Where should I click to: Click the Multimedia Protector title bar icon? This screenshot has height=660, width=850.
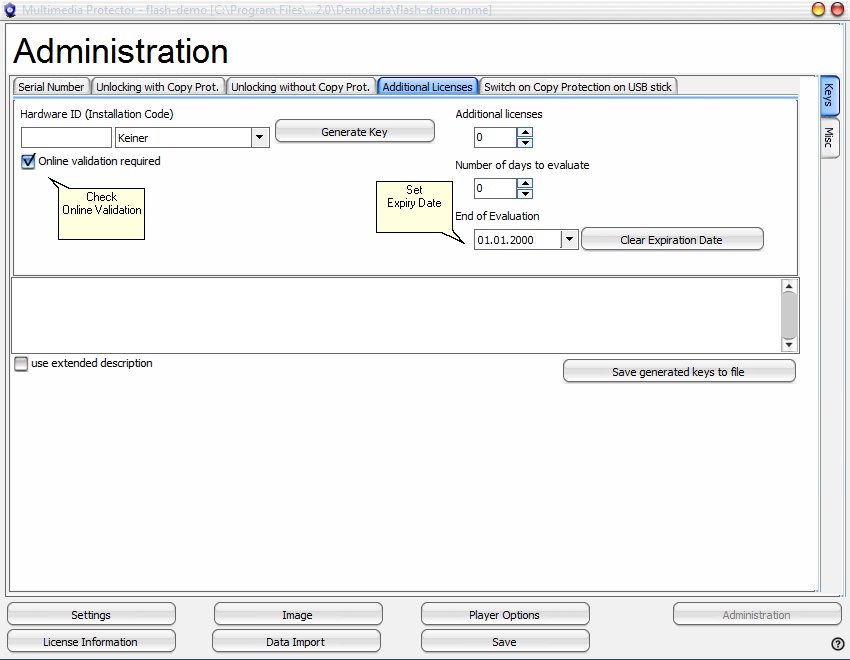point(11,10)
